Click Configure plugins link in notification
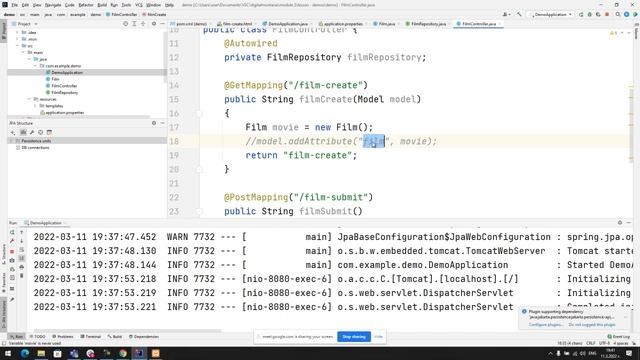640x360 pixels. coord(546,325)
